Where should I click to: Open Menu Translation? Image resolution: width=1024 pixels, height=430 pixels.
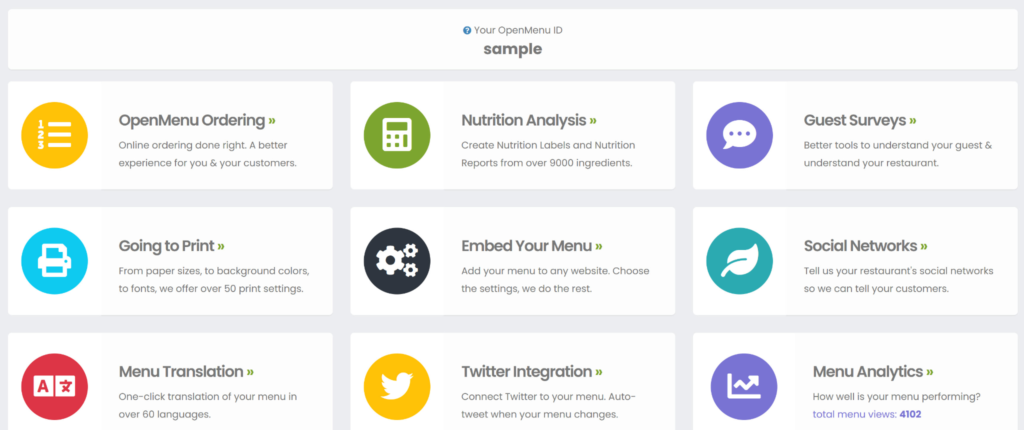pos(186,371)
